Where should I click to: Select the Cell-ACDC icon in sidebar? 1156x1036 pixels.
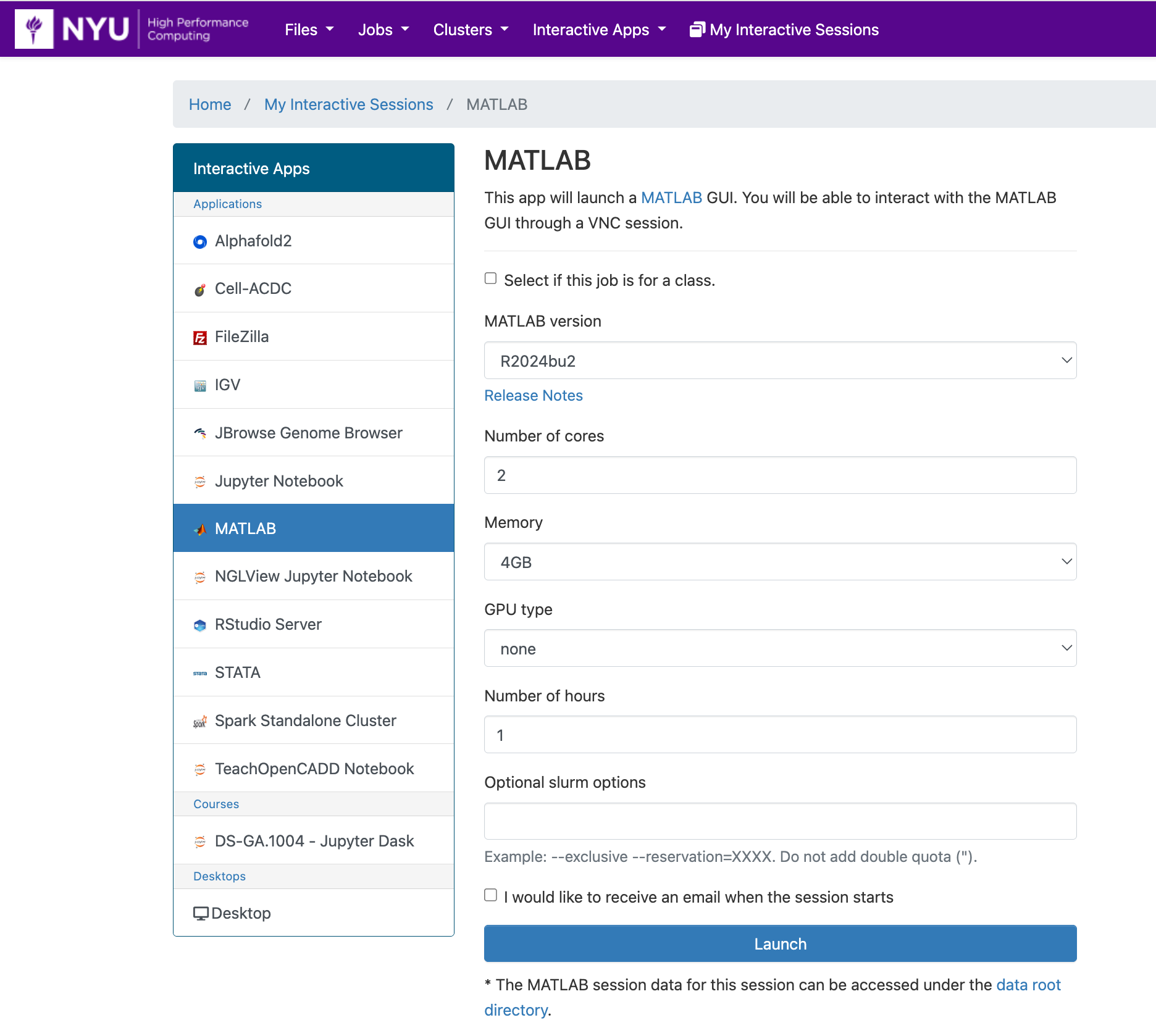click(200, 290)
